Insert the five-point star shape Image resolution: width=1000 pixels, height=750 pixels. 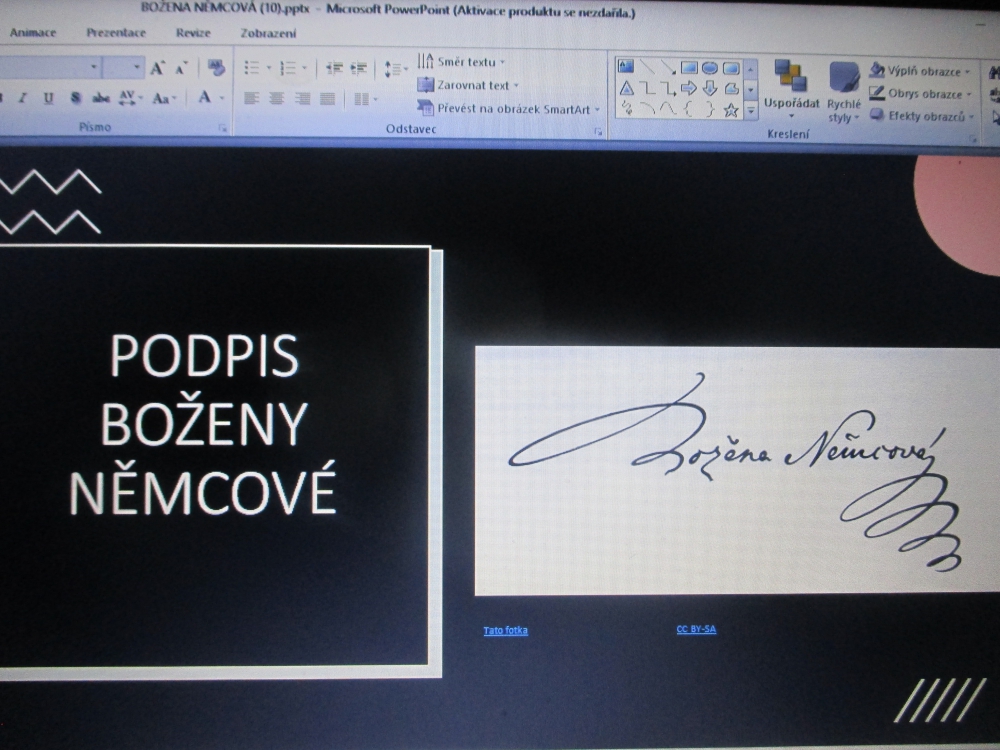(731, 110)
